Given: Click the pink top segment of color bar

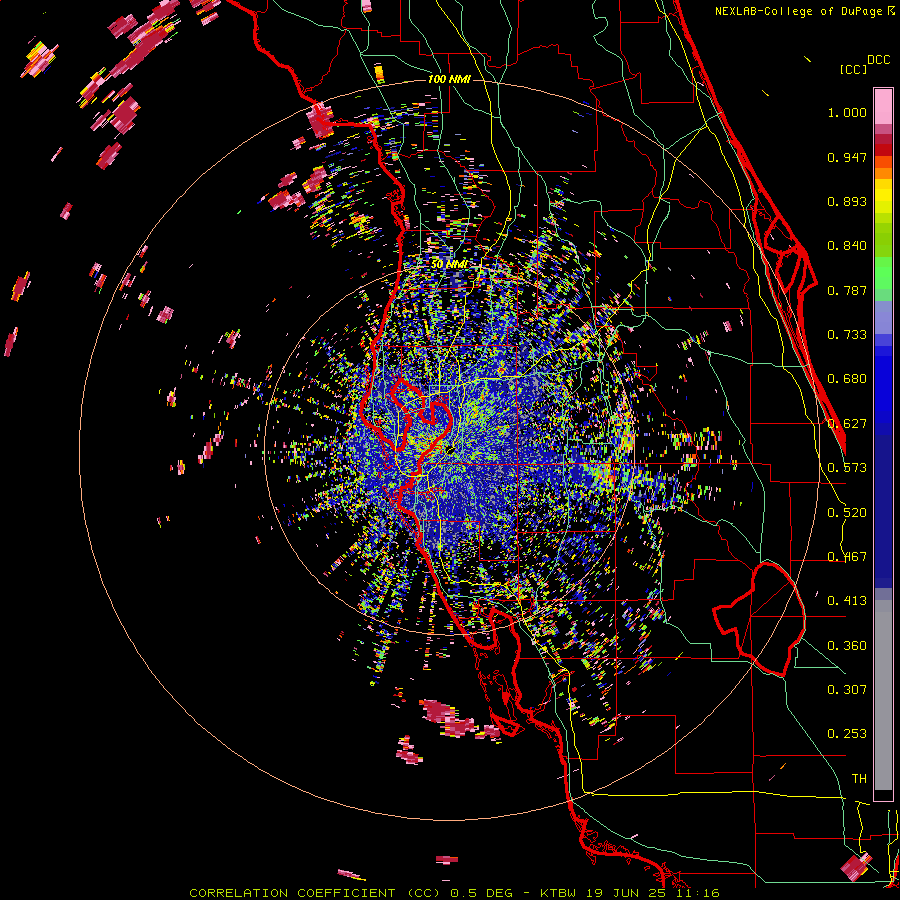Looking at the screenshot, I should 883,106.
